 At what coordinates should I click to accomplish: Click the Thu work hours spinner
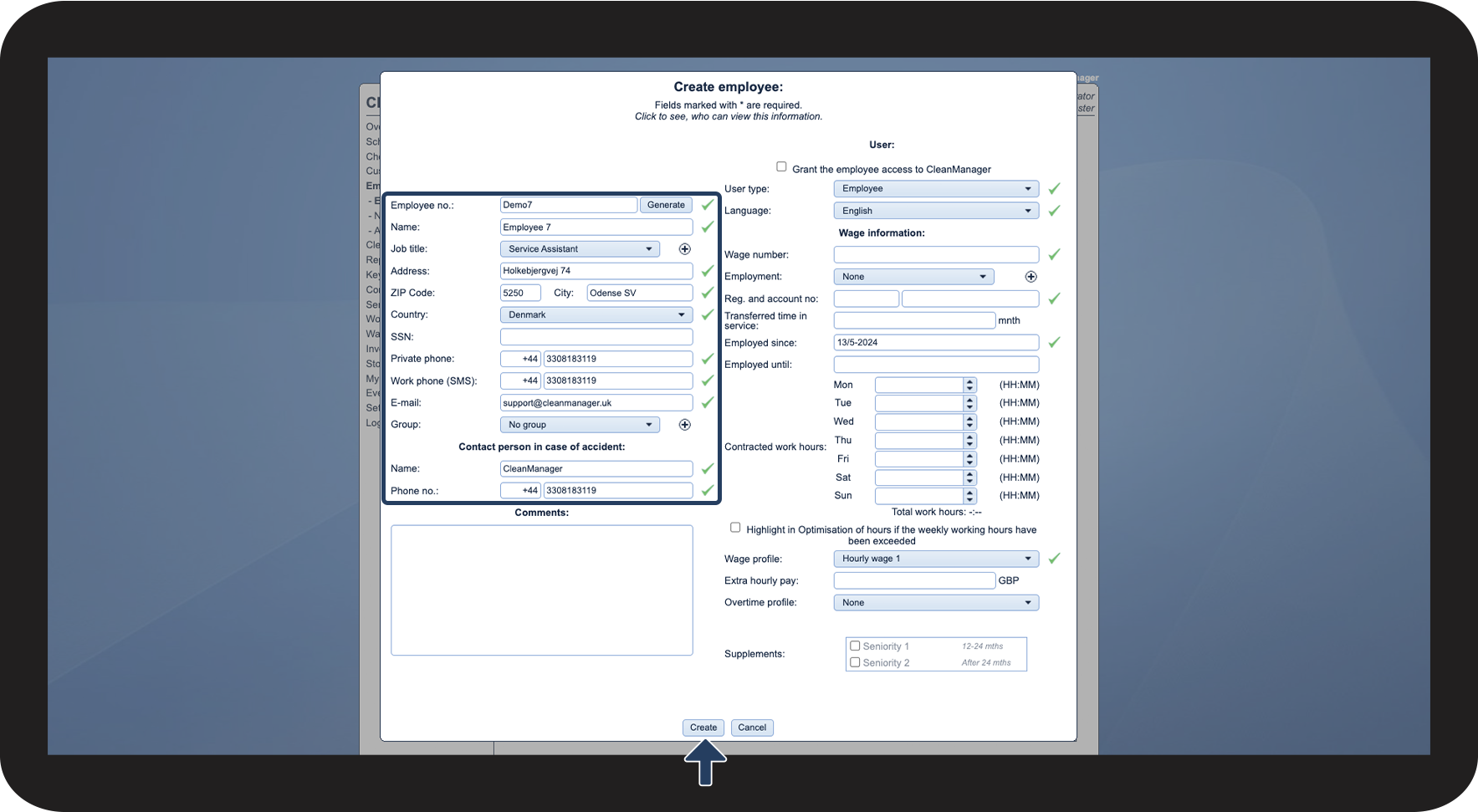click(970, 441)
